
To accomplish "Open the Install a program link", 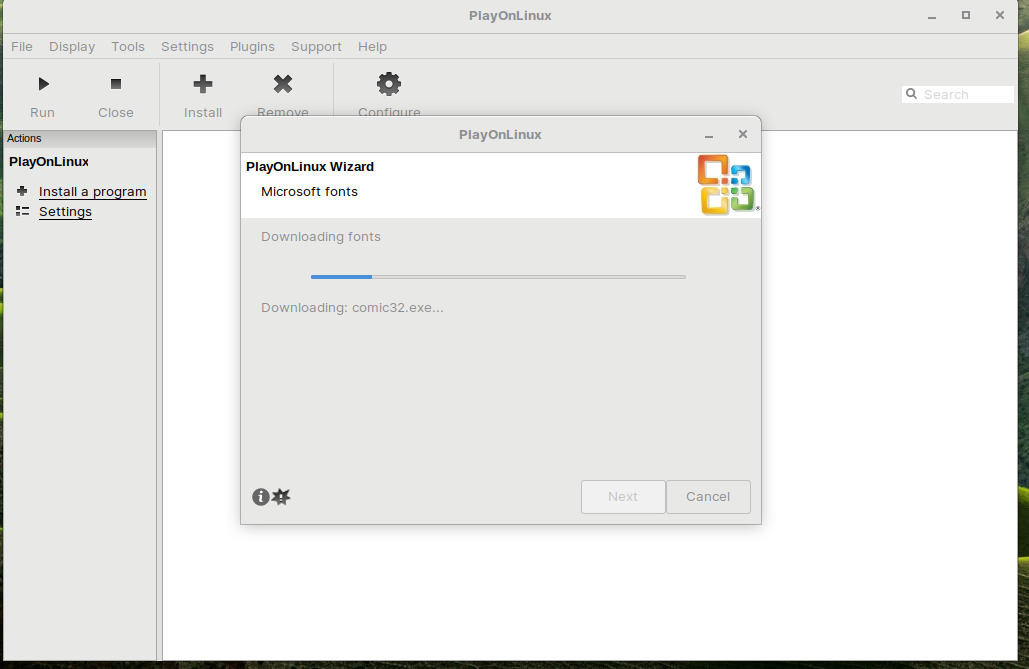I will tap(93, 192).
